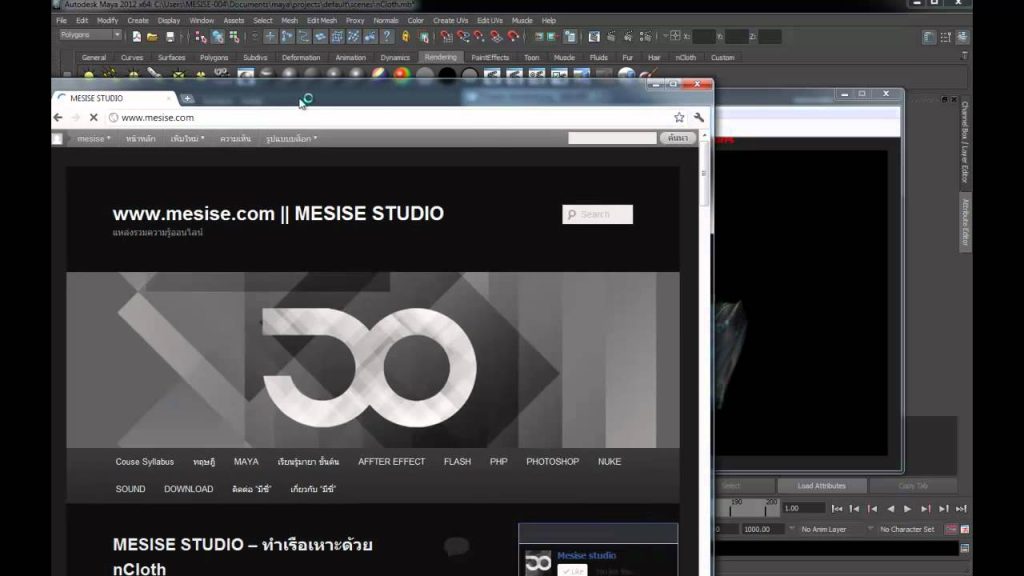Screen dimensions: 1024x576
Task: Open the MAYA link in site navigation
Action: click(246, 462)
